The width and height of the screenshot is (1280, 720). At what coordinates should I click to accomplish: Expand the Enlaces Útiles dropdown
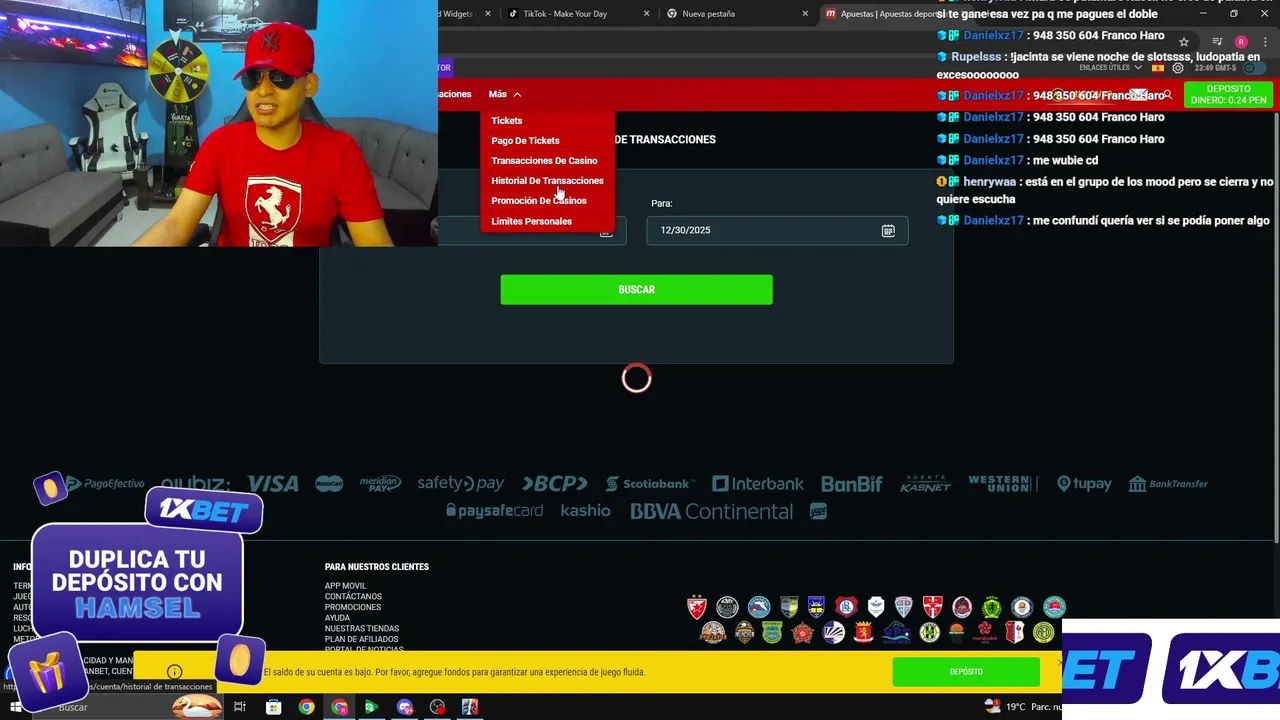1110,68
